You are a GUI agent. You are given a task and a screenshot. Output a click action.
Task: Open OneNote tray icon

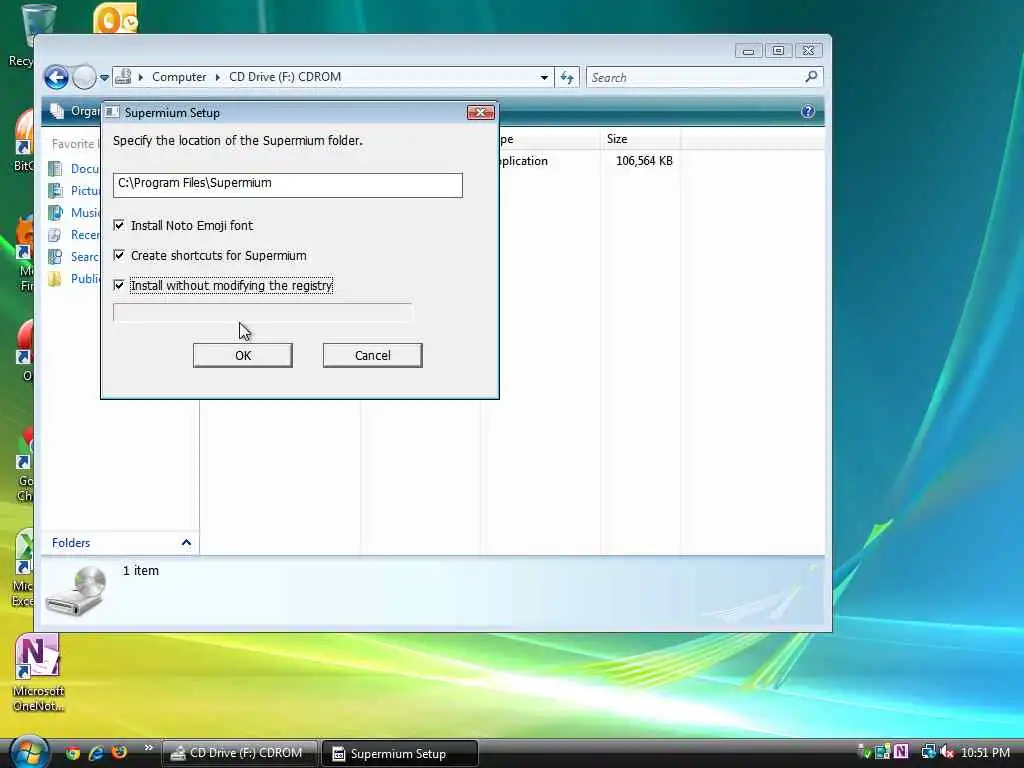pyautogui.click(x=901, y=752)
